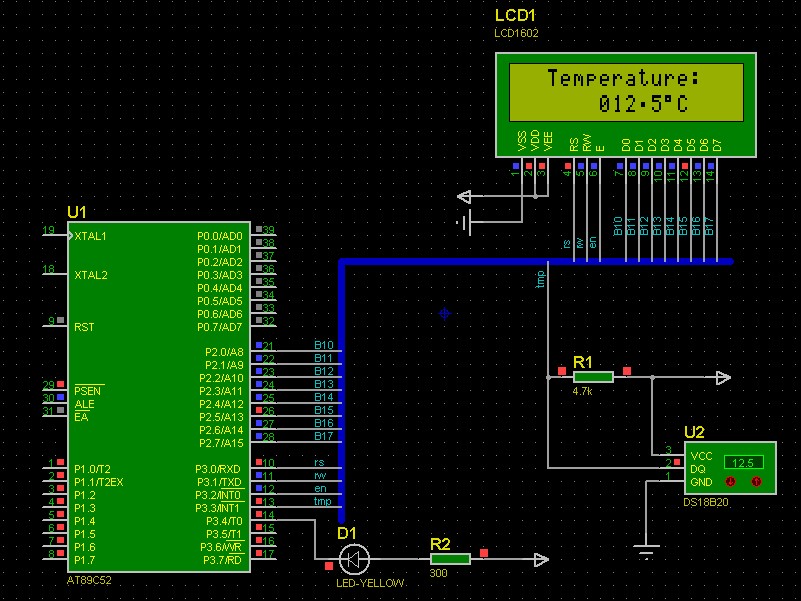Screen dimensions: 801x601
Task: Select the R1 reference label
Action: [583, 362]
